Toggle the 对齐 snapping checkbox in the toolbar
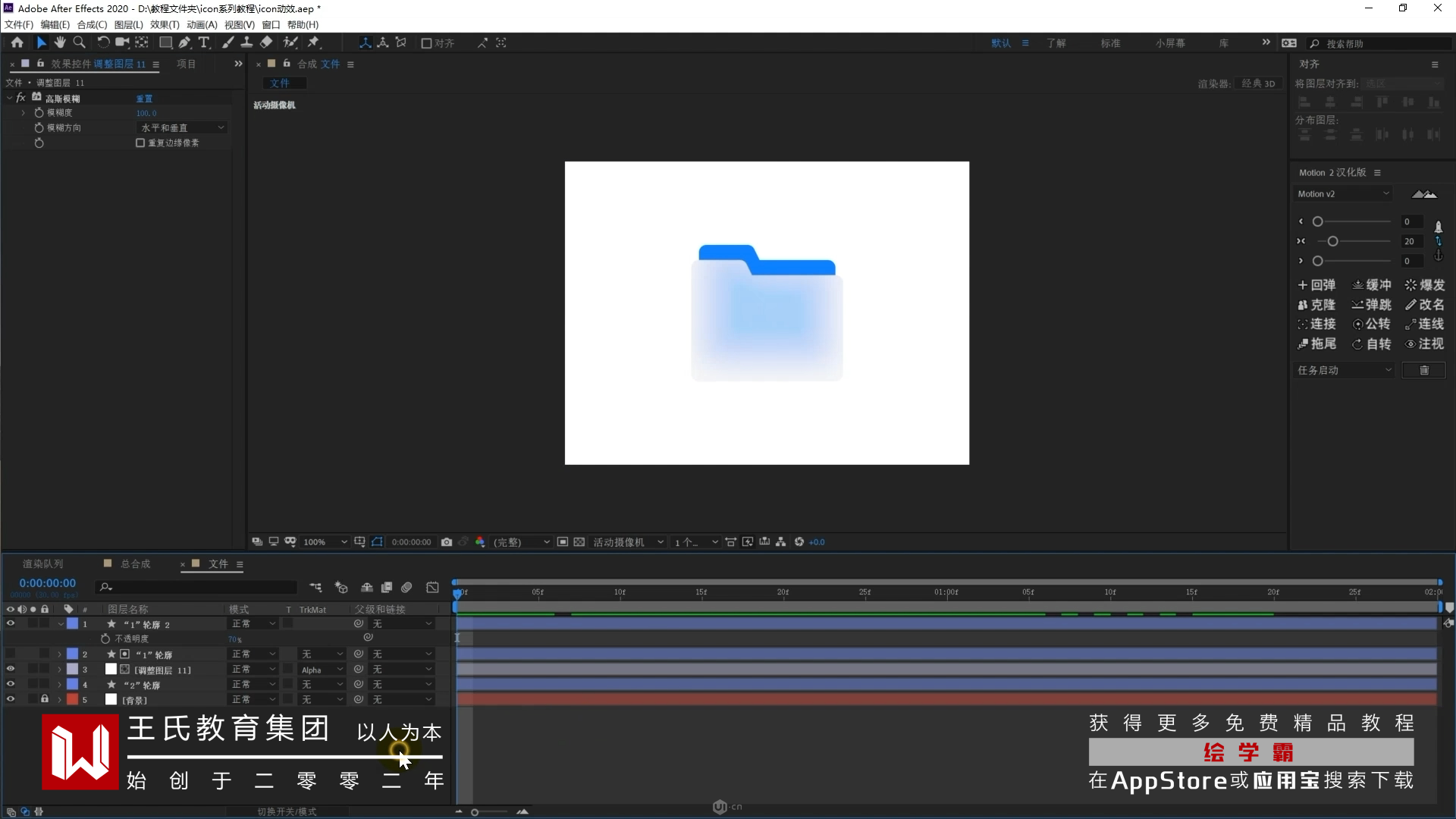The height and width of the screenshot is (819, 1456). (426, 43)
